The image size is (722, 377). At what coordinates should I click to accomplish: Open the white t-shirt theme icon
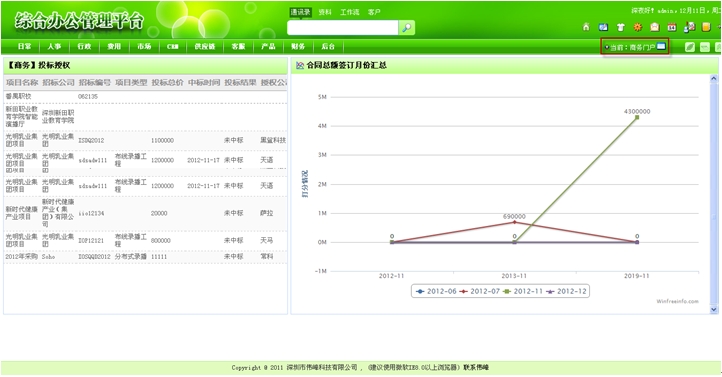point(620,27)
